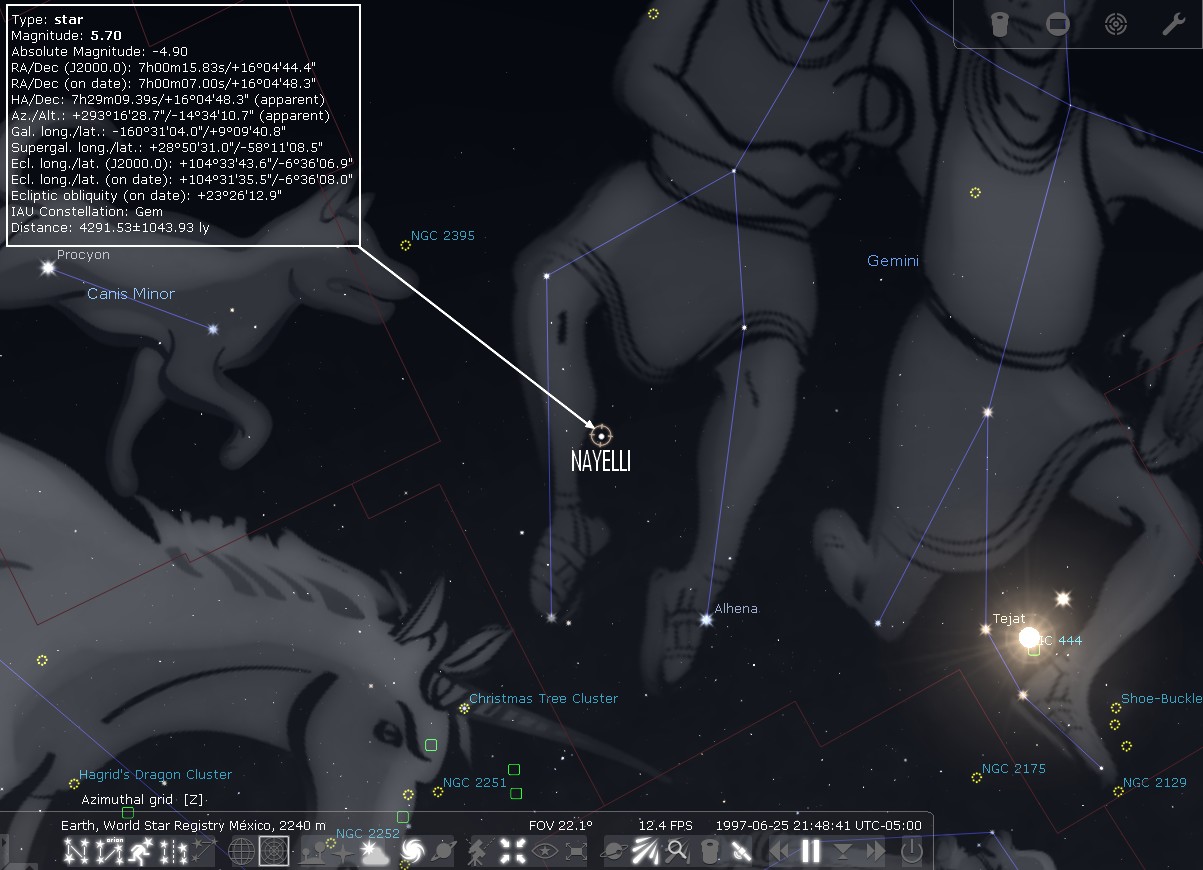Toggle meteor showers icon
1203x870 pixels.
646,851
